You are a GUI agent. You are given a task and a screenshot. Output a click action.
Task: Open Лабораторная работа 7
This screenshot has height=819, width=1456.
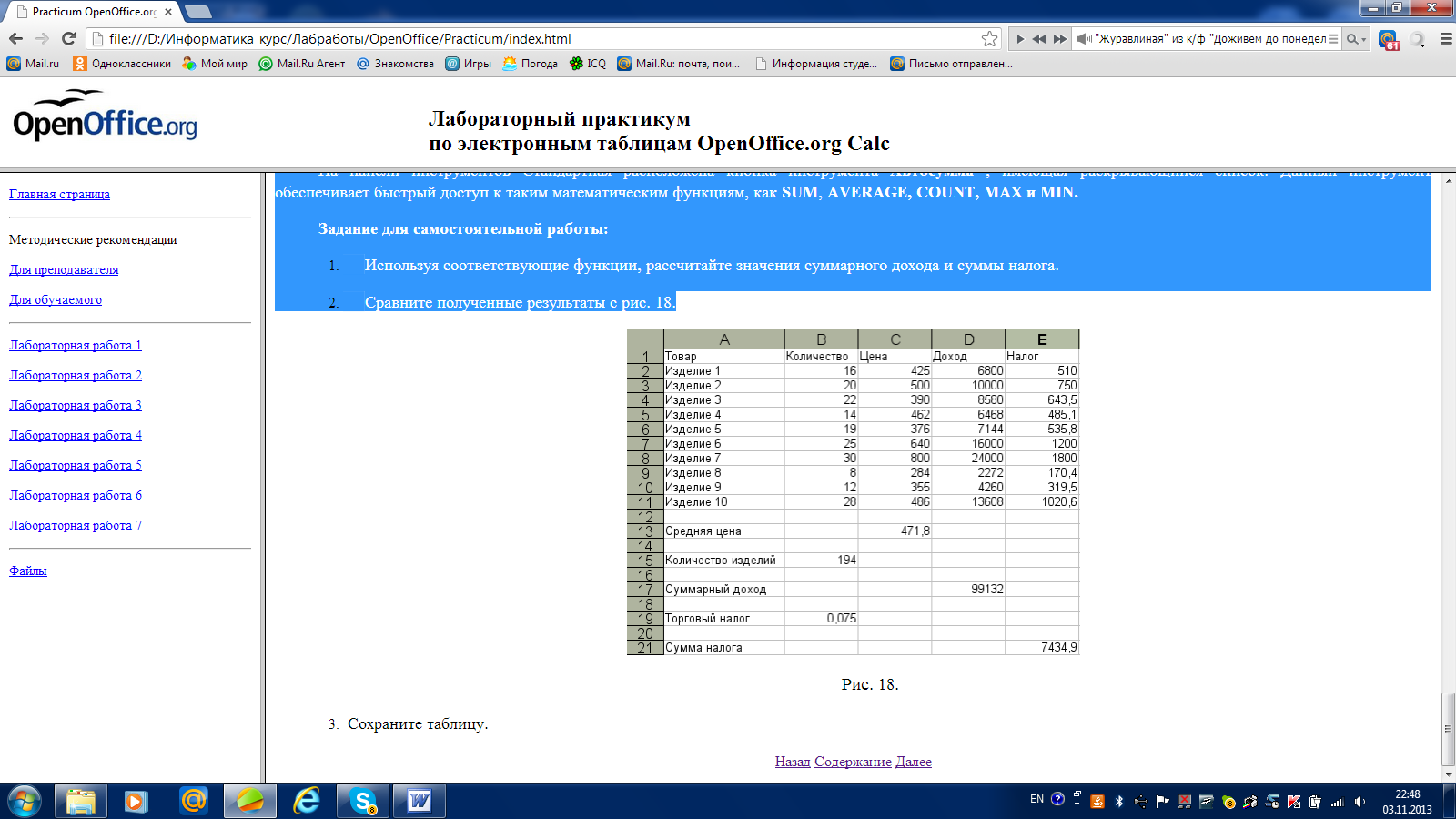pos(76,525)
